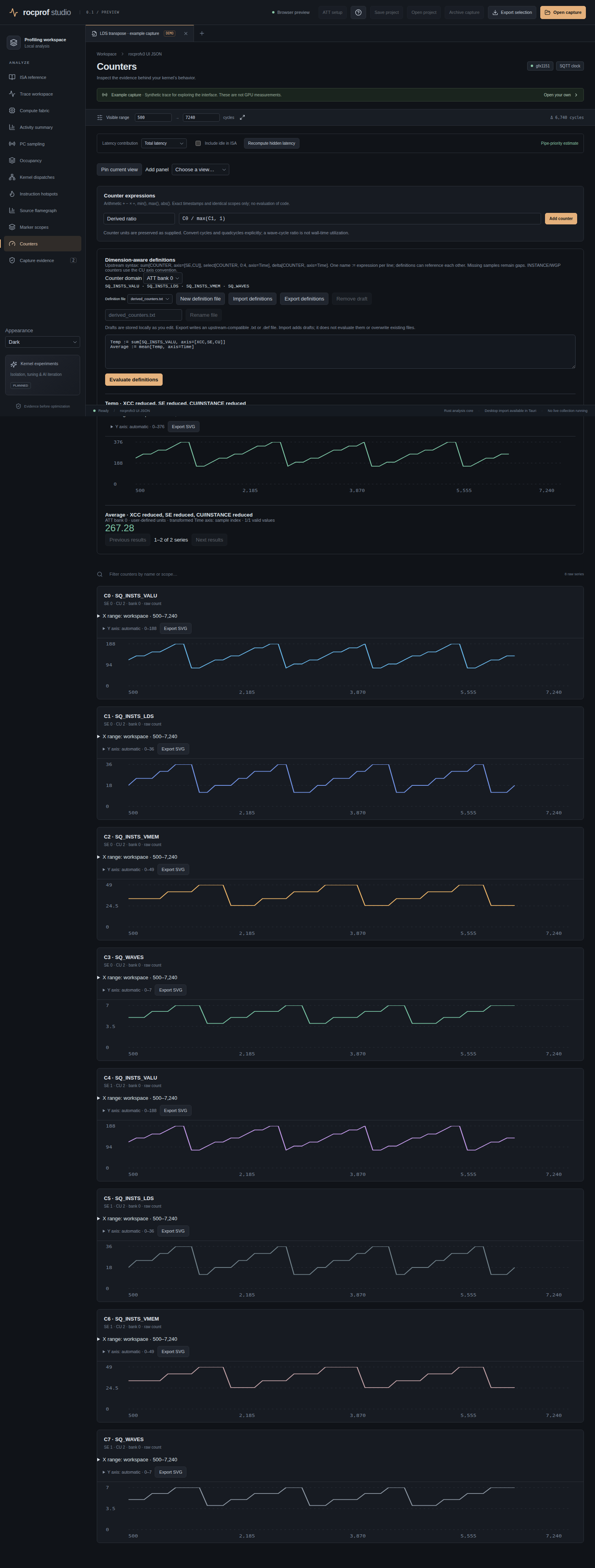Click the Profiling workspace layers icon
This screenshot has width=595, height=1568.
(x=13, y=42)
